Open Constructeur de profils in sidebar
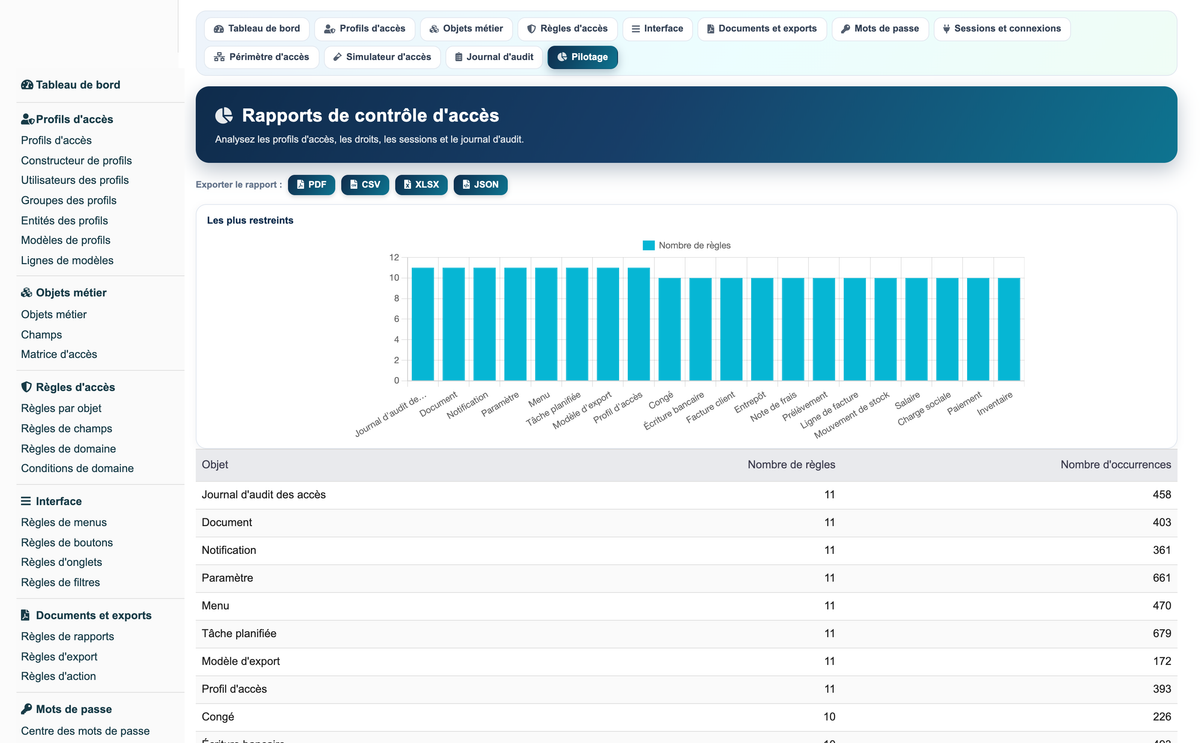 pyautogui.click(x=76, y=160)
